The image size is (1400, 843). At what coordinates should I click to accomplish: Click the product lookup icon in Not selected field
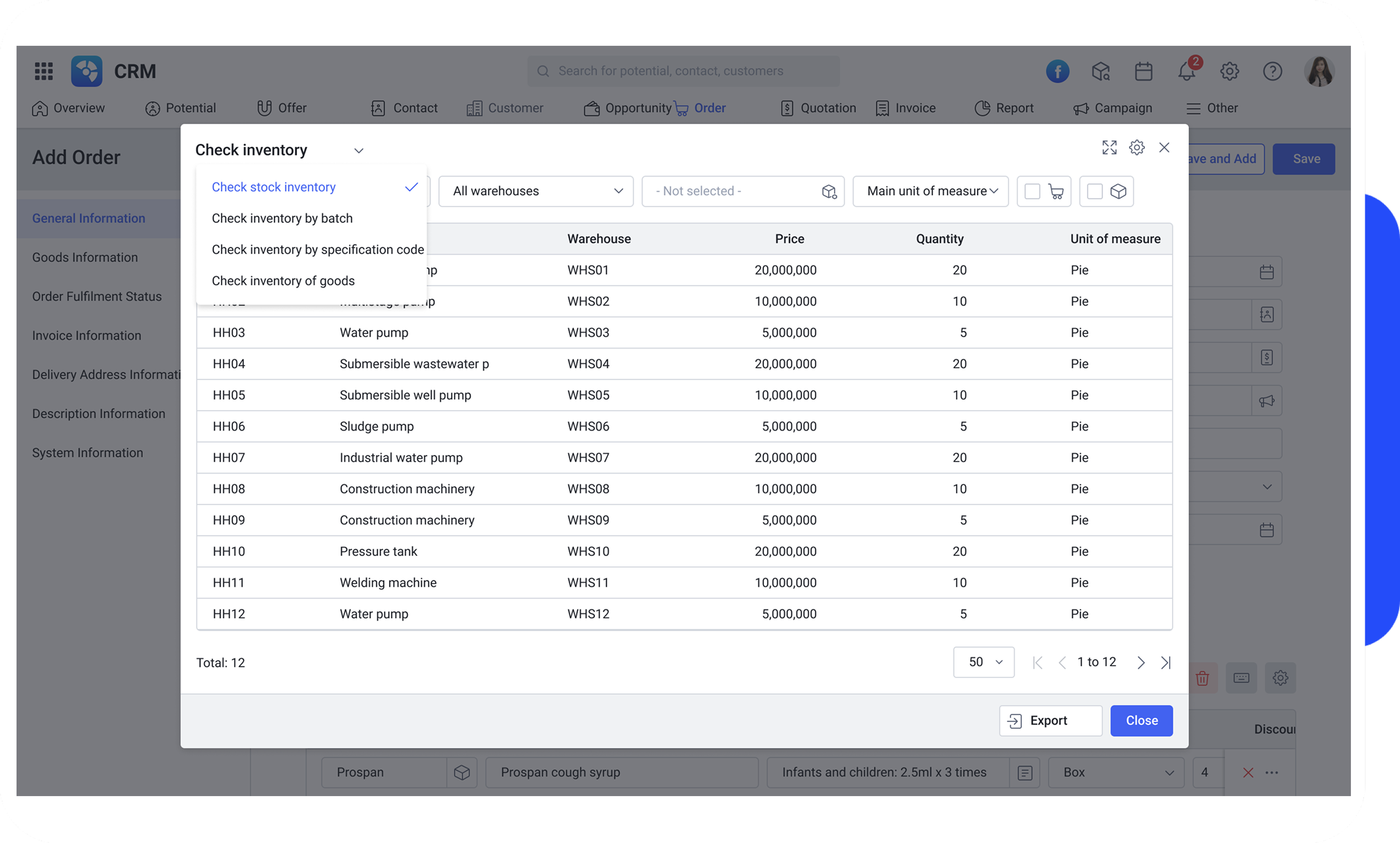[x=829, y=192]
